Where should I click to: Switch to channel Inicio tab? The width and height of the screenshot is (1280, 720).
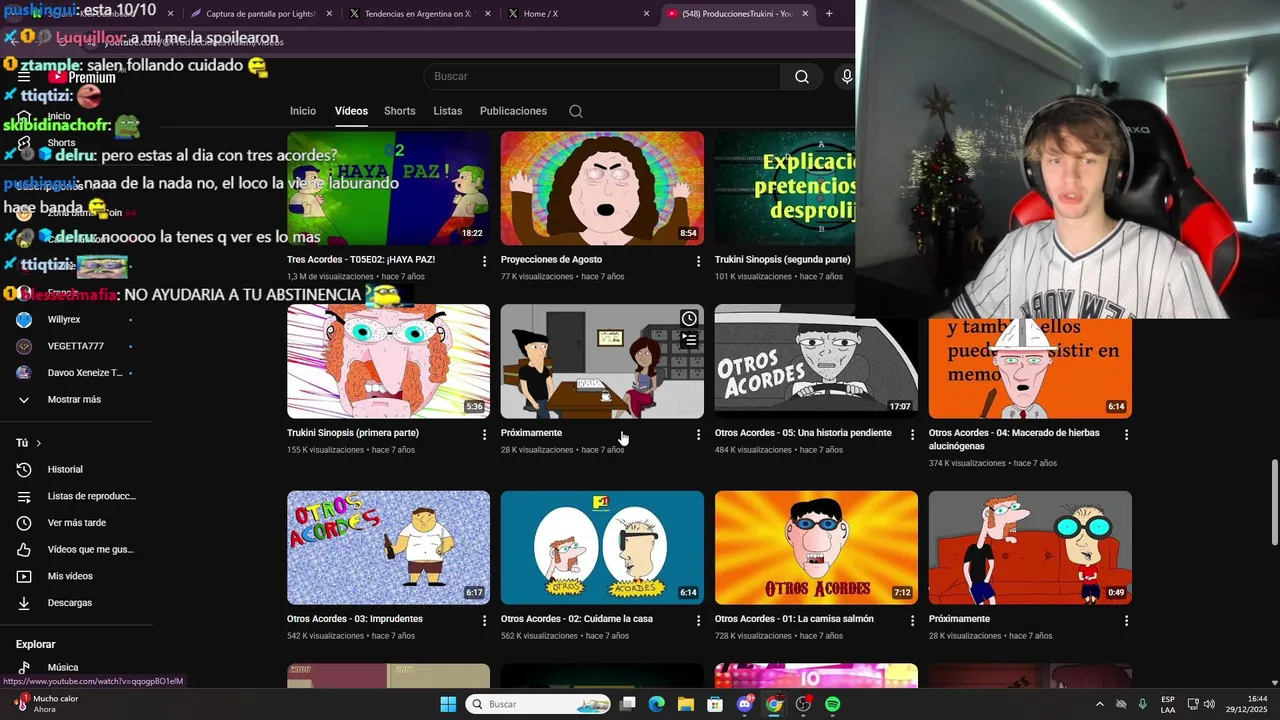point(303,111)
